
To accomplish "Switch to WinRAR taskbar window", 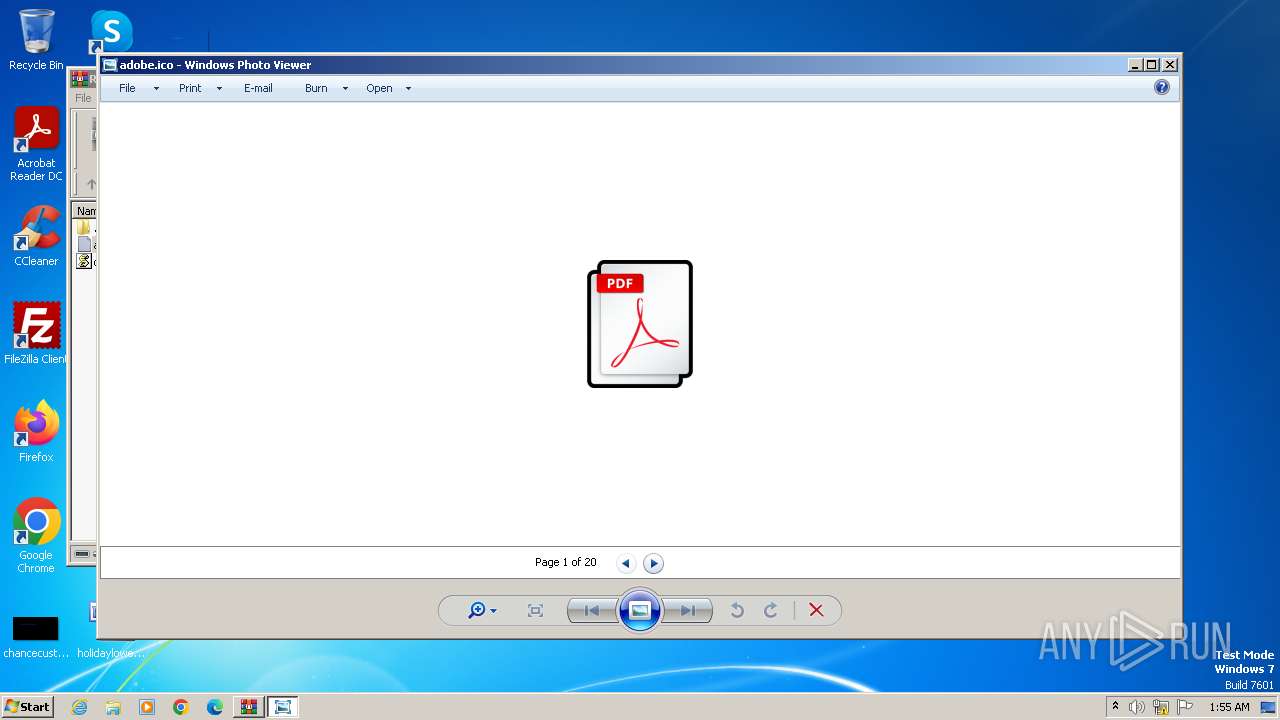I will 249,707.
